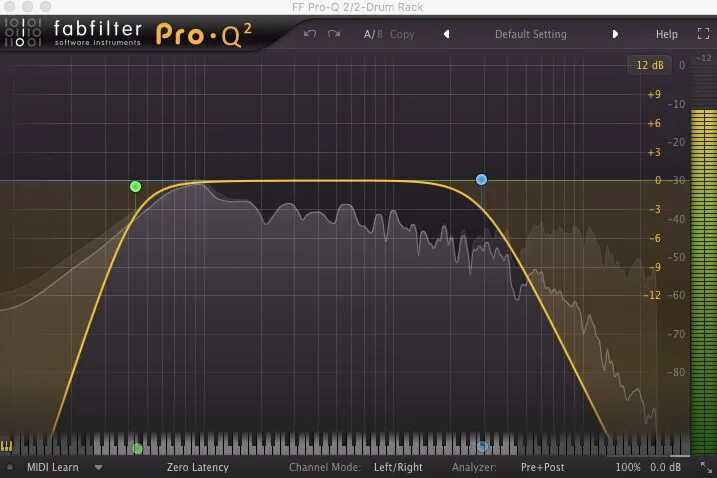
Task: Click the Pro-Q 2 product title
Action: coord(204,35)
